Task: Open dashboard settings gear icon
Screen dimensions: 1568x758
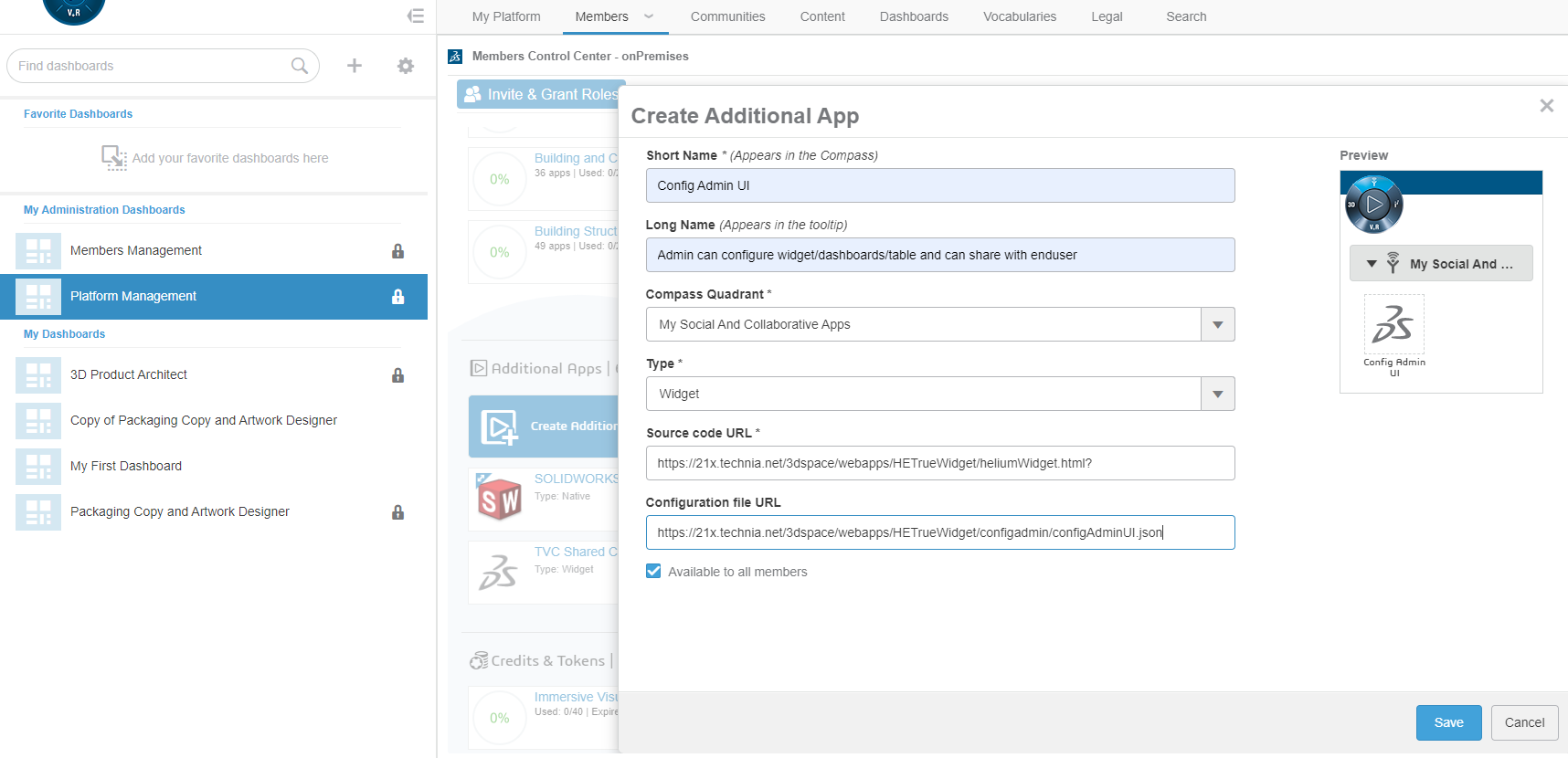Action: point(406,66)
